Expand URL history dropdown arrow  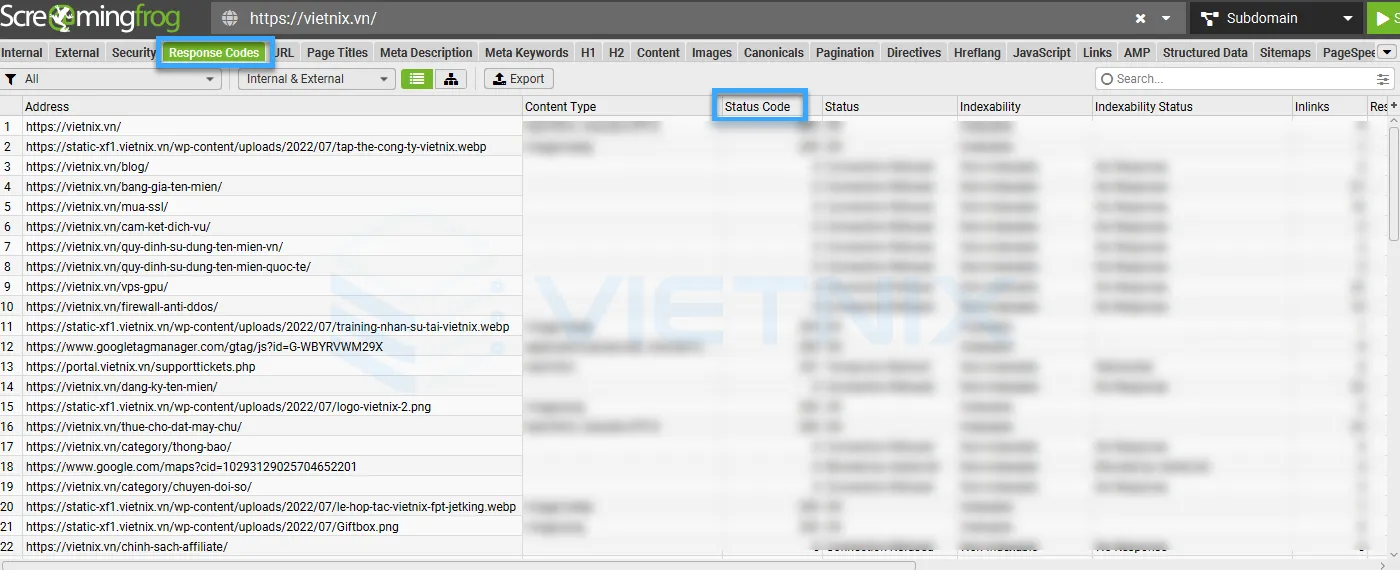pos(1166,18)
